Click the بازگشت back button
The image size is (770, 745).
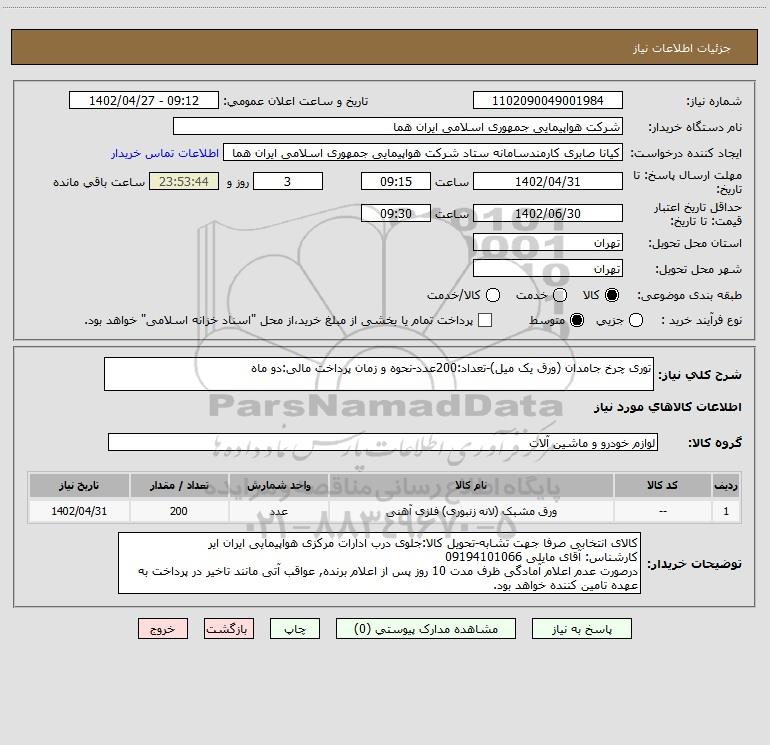[229, 629]
